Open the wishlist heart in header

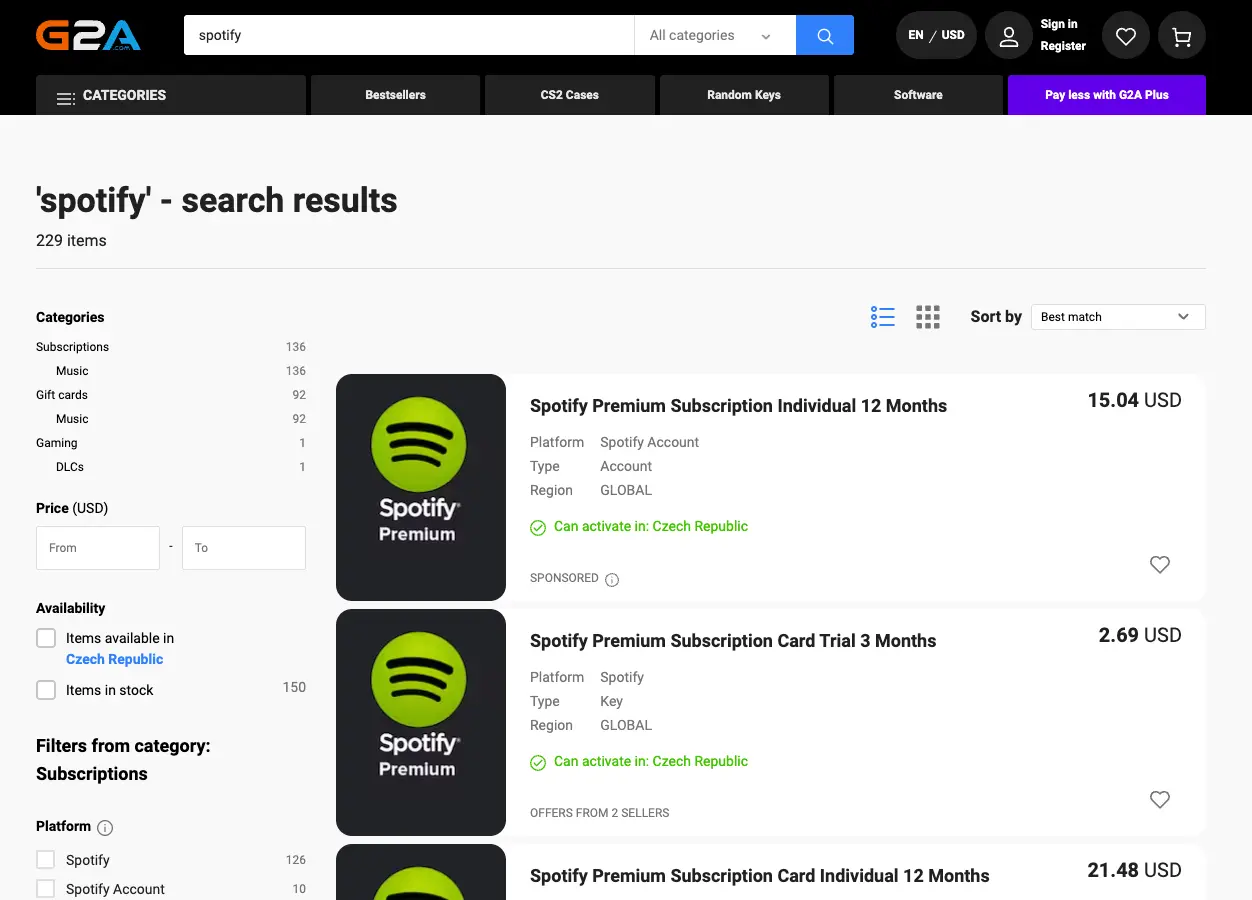[x=1126, y=36]
